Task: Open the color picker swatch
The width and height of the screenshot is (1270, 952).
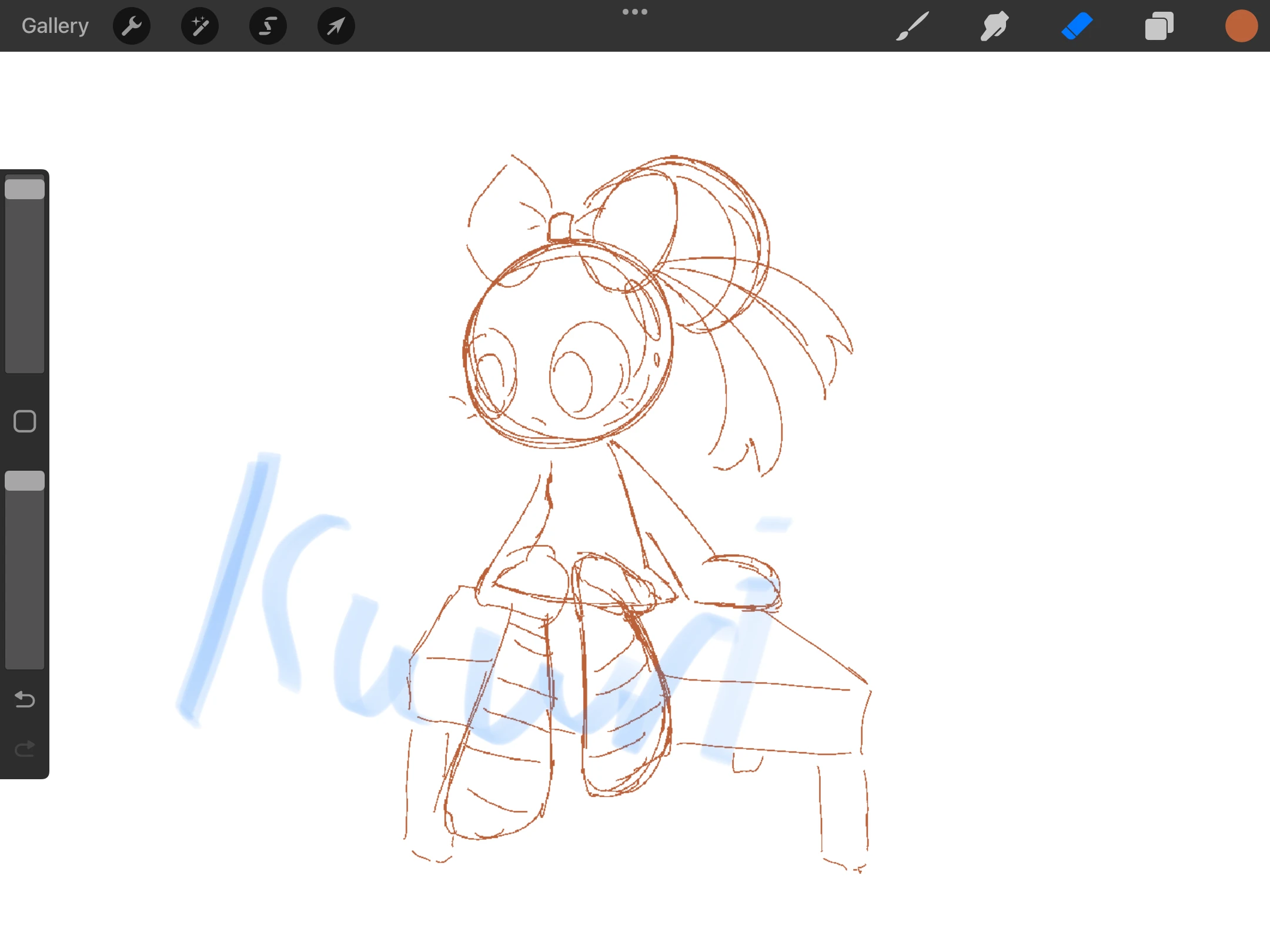Action: [1241, 25]
